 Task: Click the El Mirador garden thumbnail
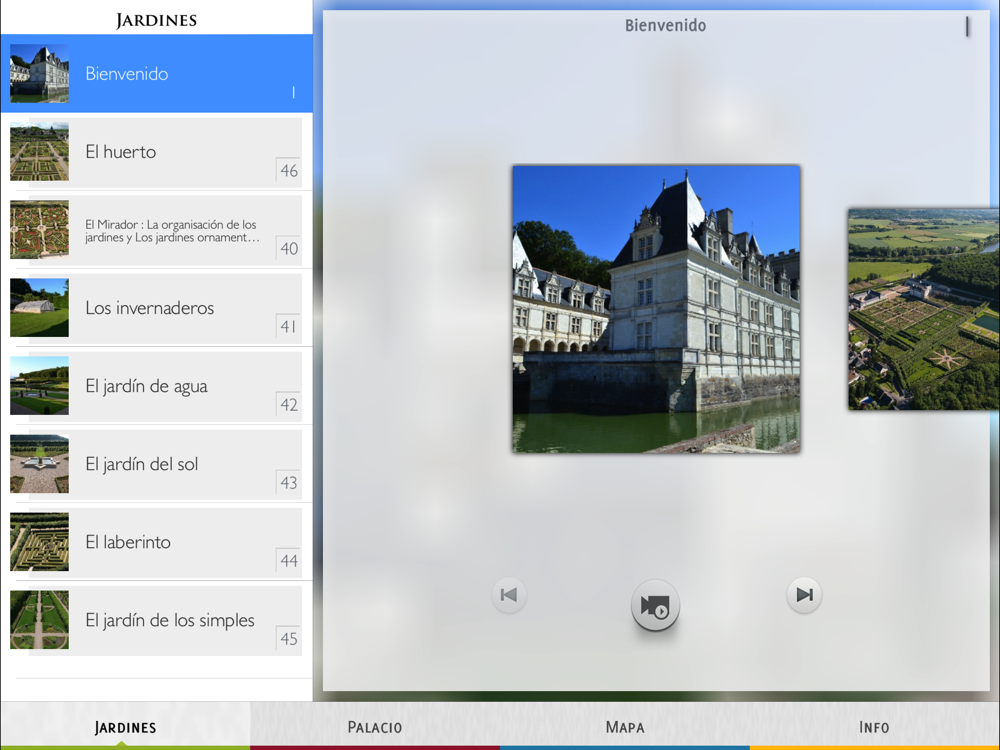tap(40, 230)
